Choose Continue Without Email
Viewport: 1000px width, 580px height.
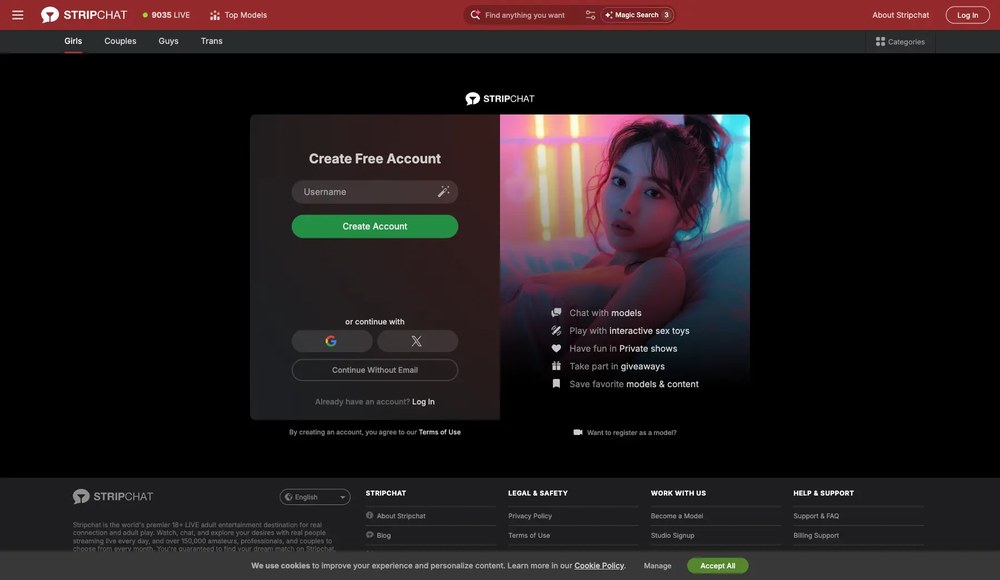(374, 370)
